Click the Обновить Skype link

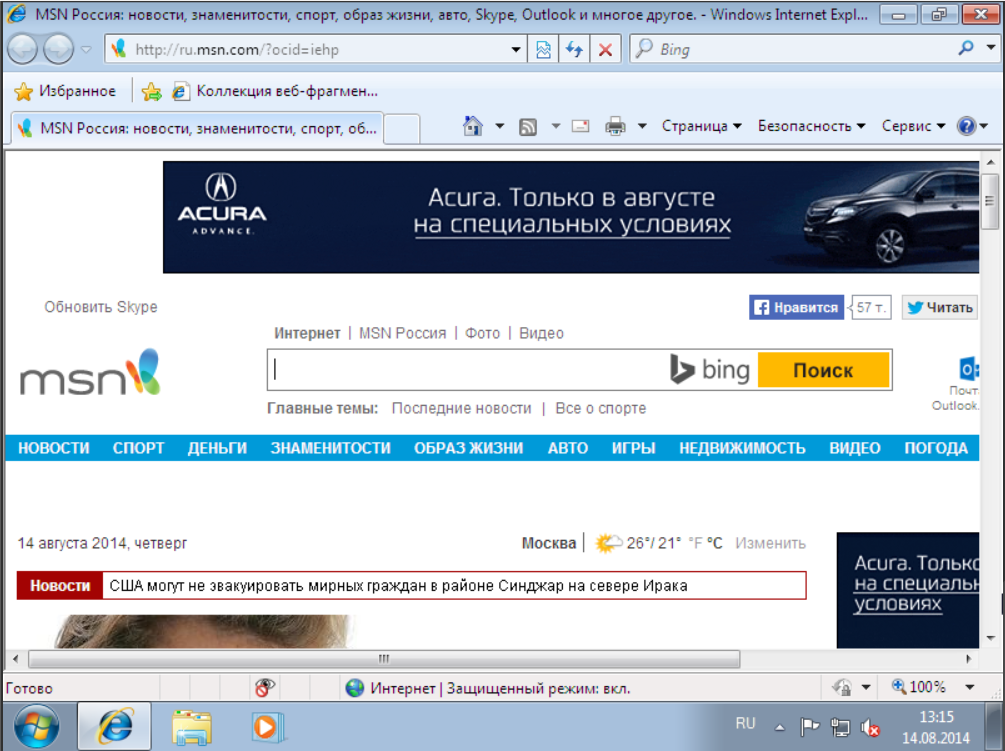pos(101,307)
